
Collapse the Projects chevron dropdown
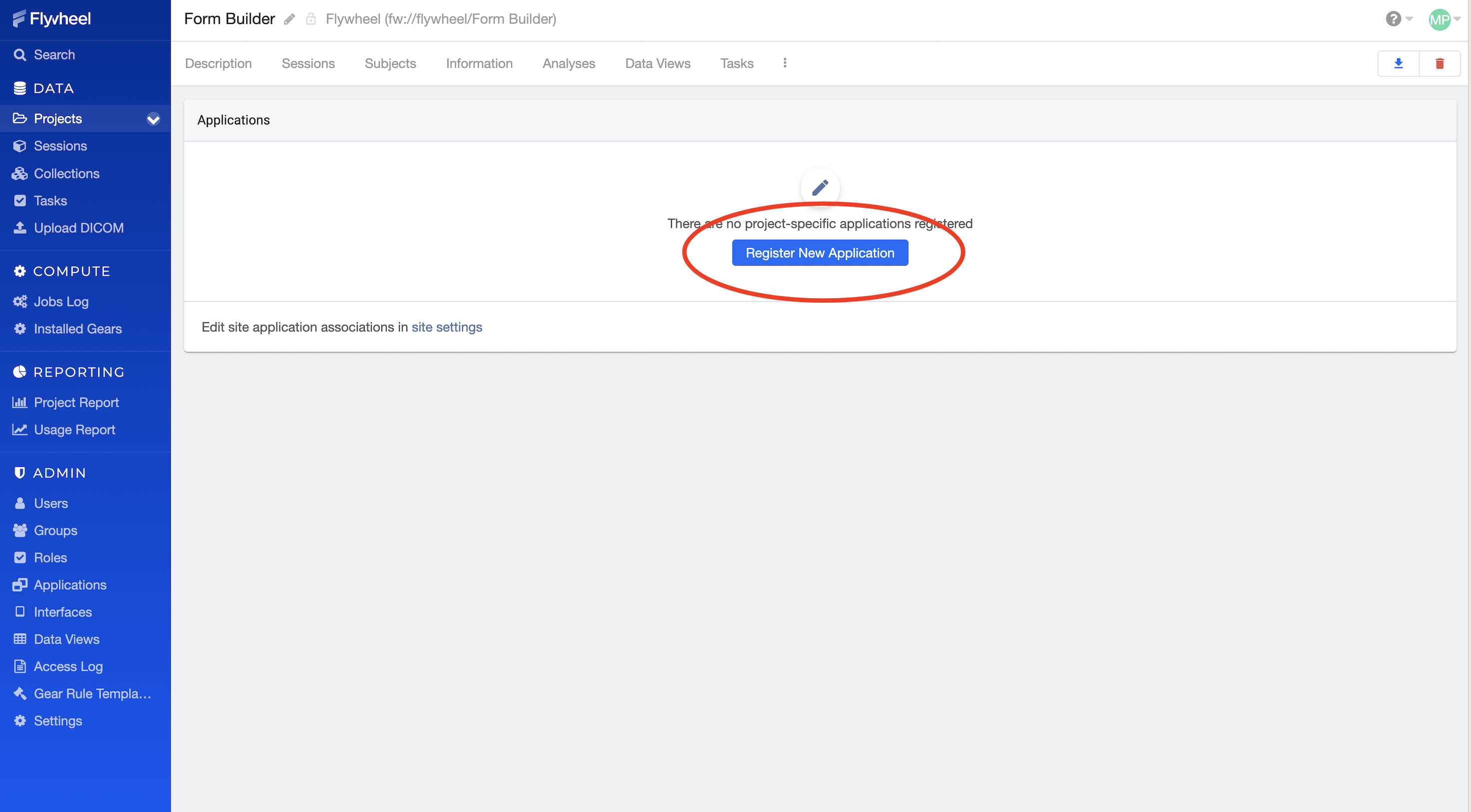[153, 119]
